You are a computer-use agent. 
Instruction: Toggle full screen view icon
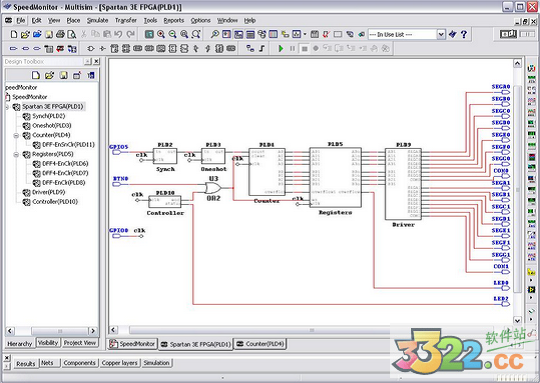149,34
